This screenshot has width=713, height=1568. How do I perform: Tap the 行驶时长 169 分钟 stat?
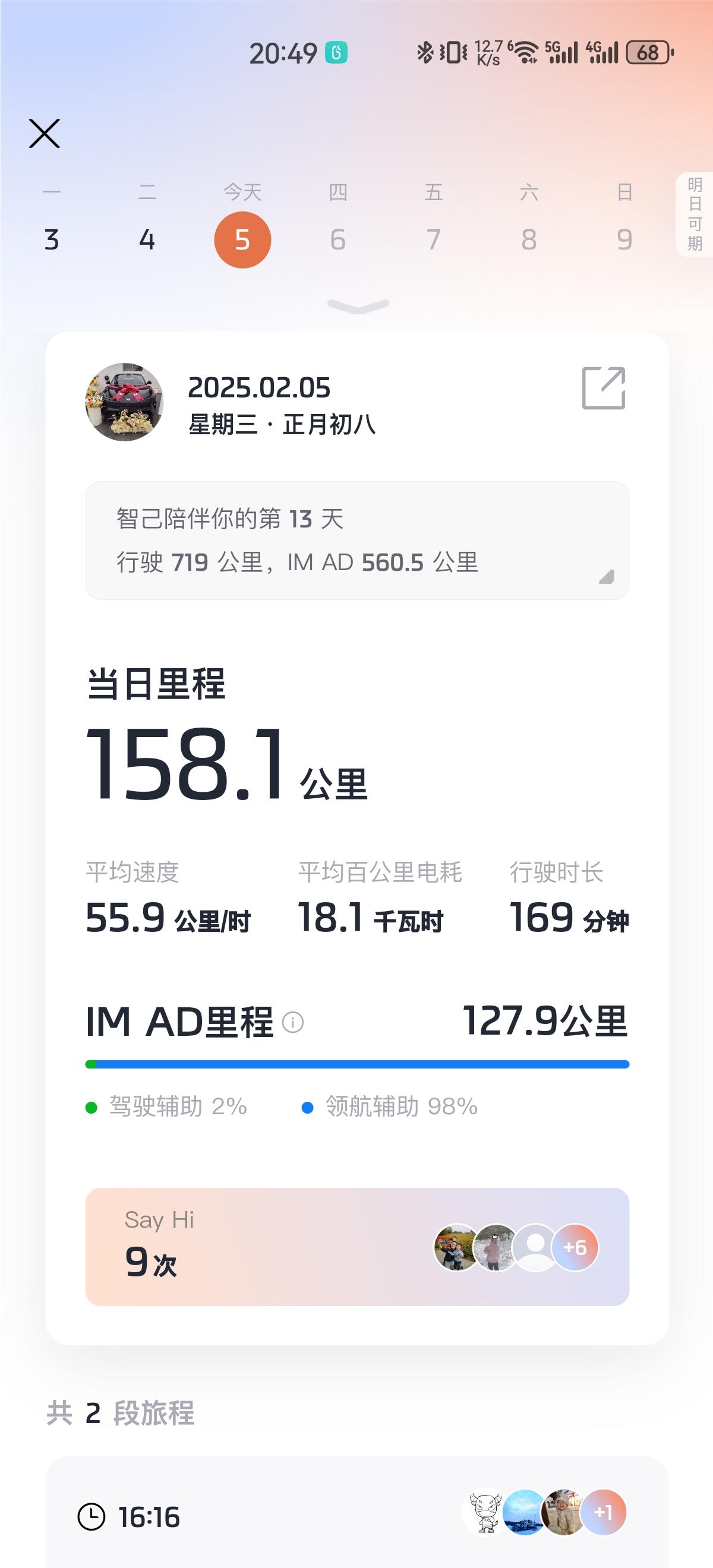pyautogui.click(x=569, y=897)
